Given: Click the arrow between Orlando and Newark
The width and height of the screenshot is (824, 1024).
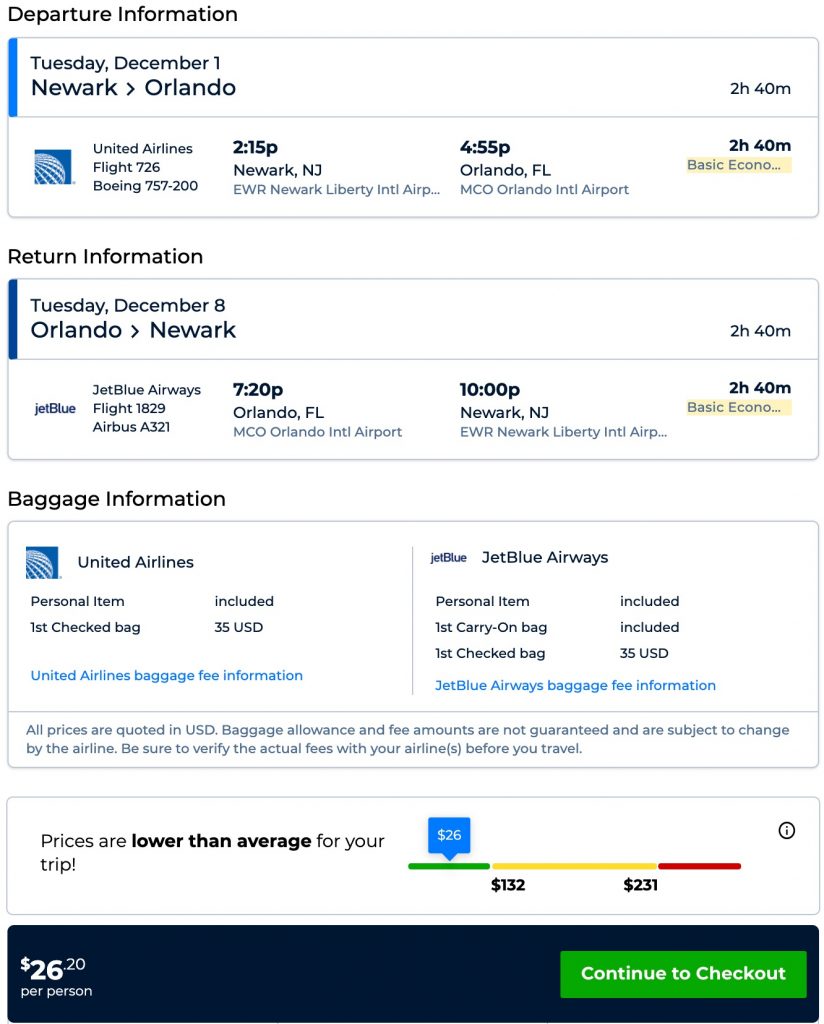Looking at the screenshot, I should coord(136,331).
